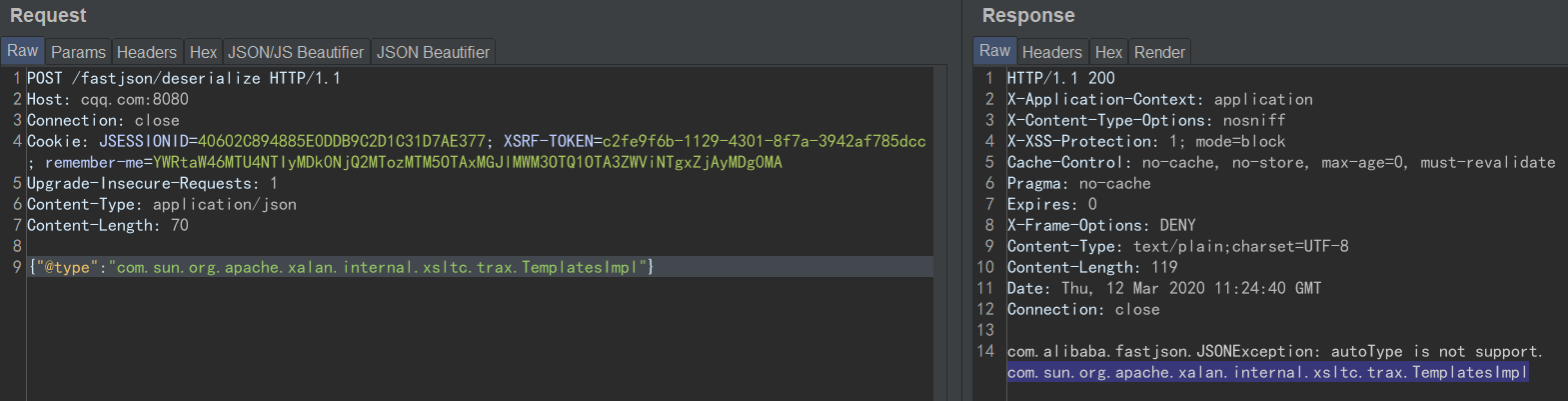Switch to the Response Raw tab

(x=994, y=51)
